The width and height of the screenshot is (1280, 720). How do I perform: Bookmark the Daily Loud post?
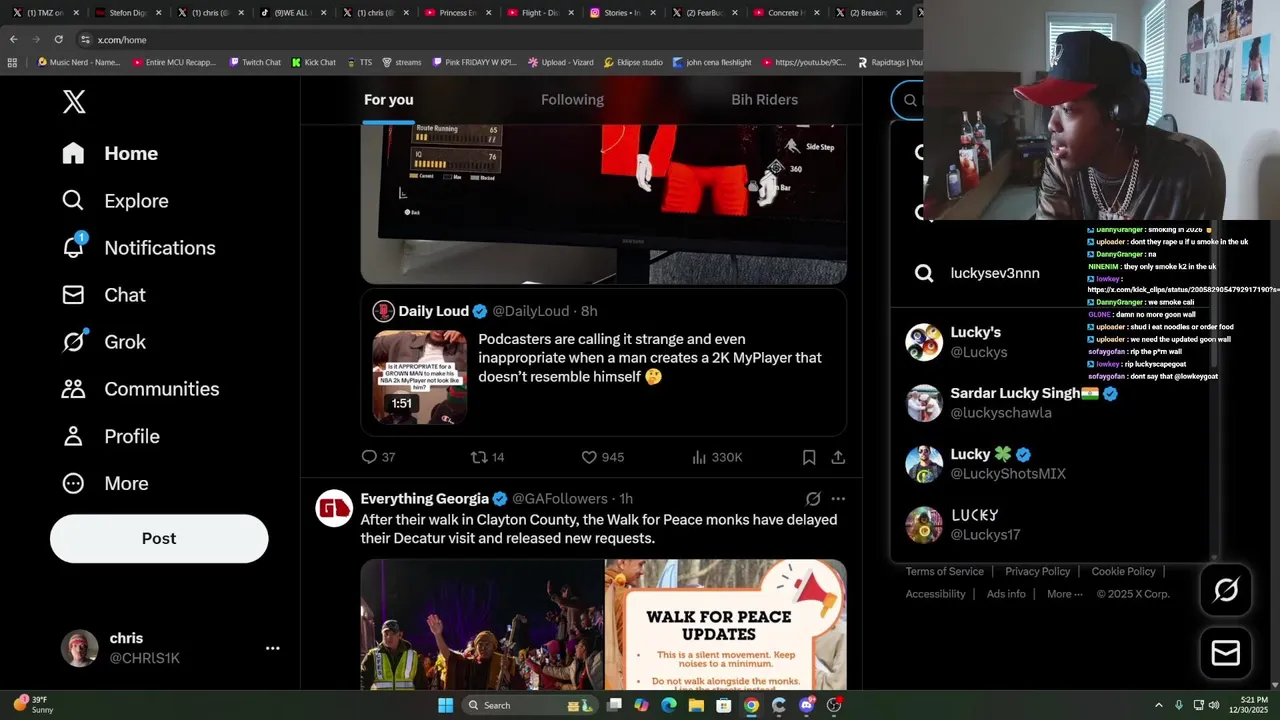click(808, 457)
